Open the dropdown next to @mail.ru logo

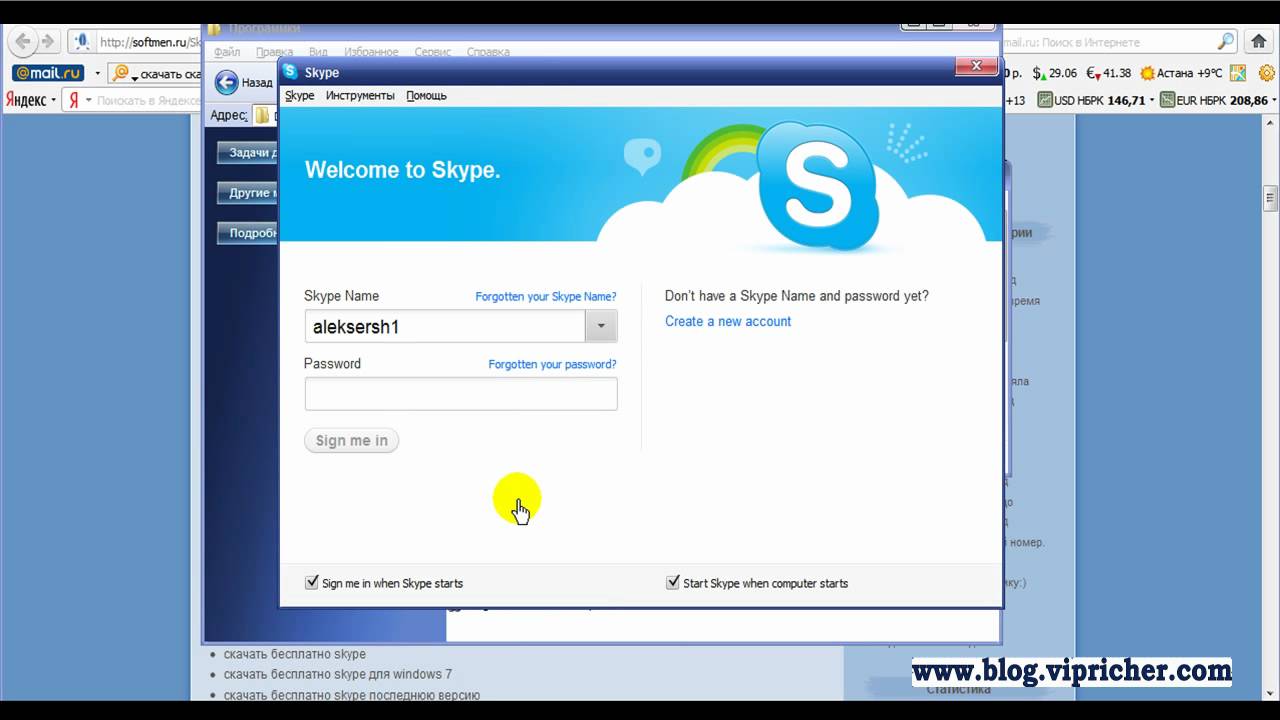click(x=97, y=73)
